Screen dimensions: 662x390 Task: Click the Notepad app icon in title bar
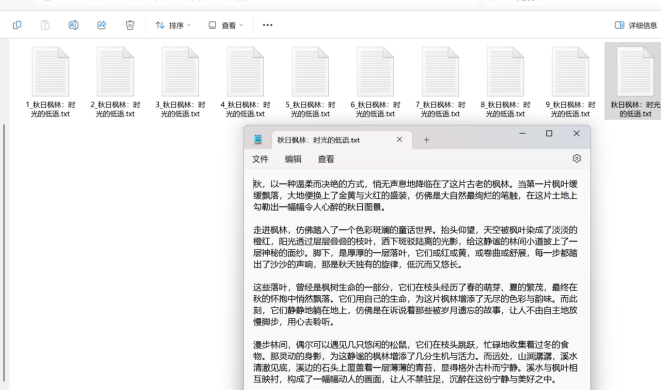click(x=258, y=139)
